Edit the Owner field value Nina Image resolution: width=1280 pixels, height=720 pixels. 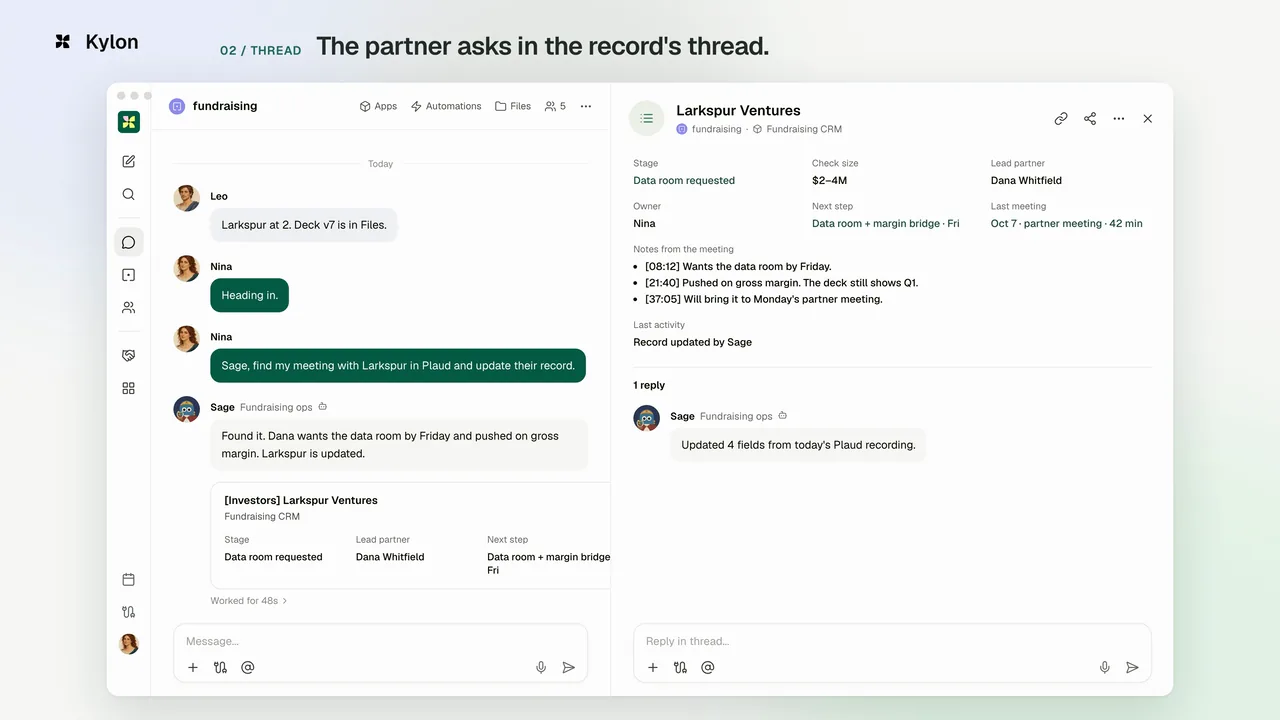tap(644, 224)
